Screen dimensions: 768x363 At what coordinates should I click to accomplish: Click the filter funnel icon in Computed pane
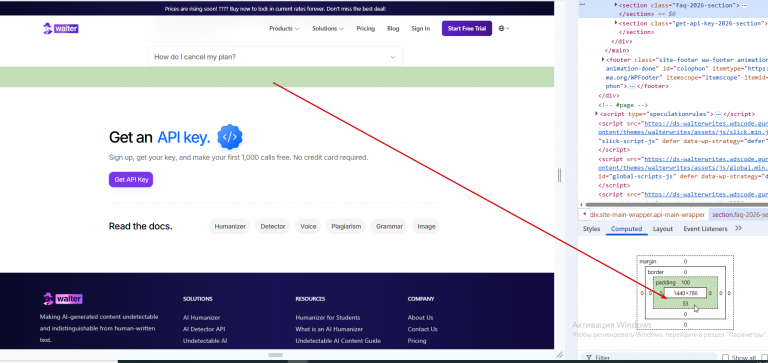pyautogui.click(x=589, y=358)
